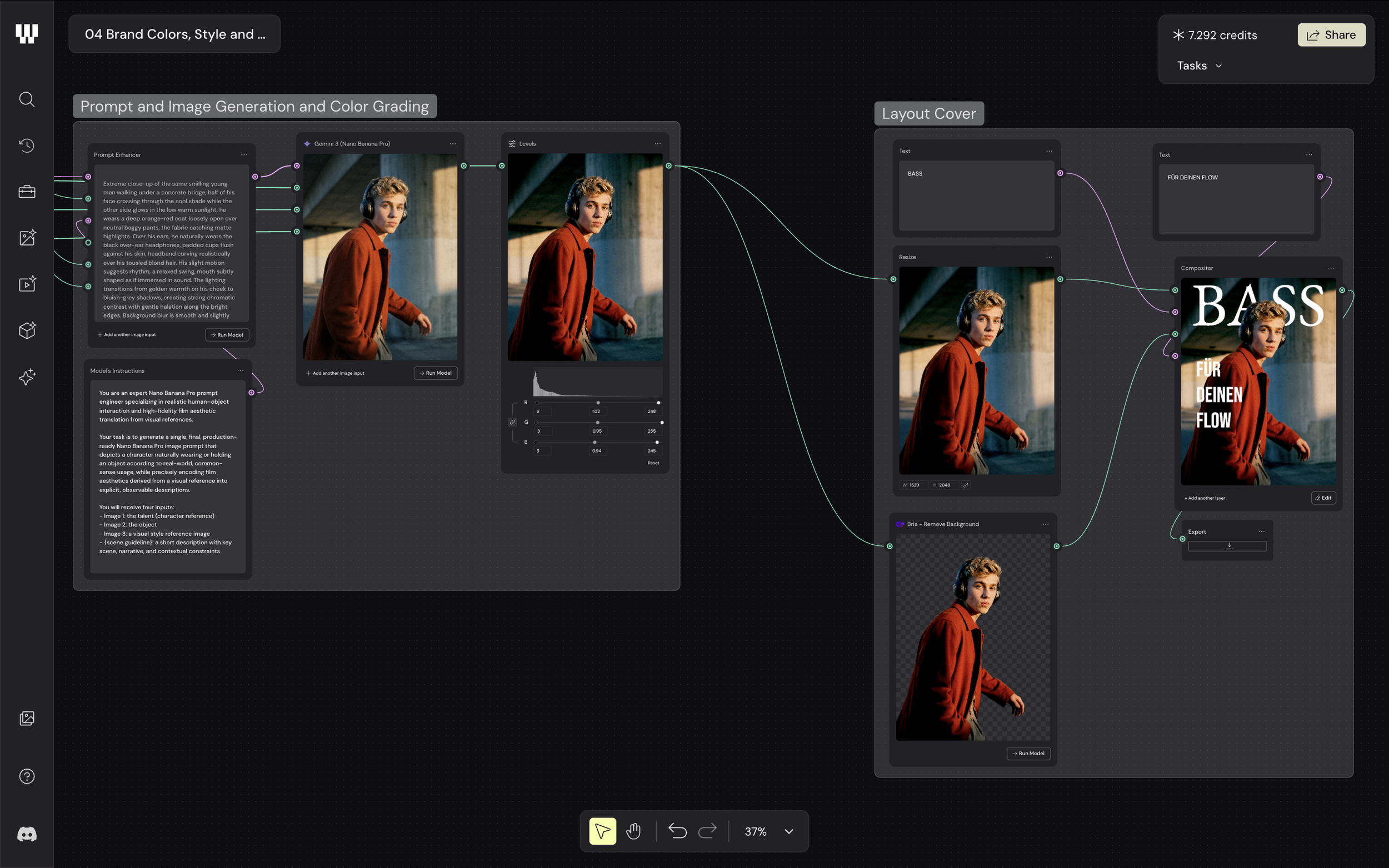Open the toolbox briefcase icon
The image size is (1389, 868).
pyautogui.click(x=27, y=192)
